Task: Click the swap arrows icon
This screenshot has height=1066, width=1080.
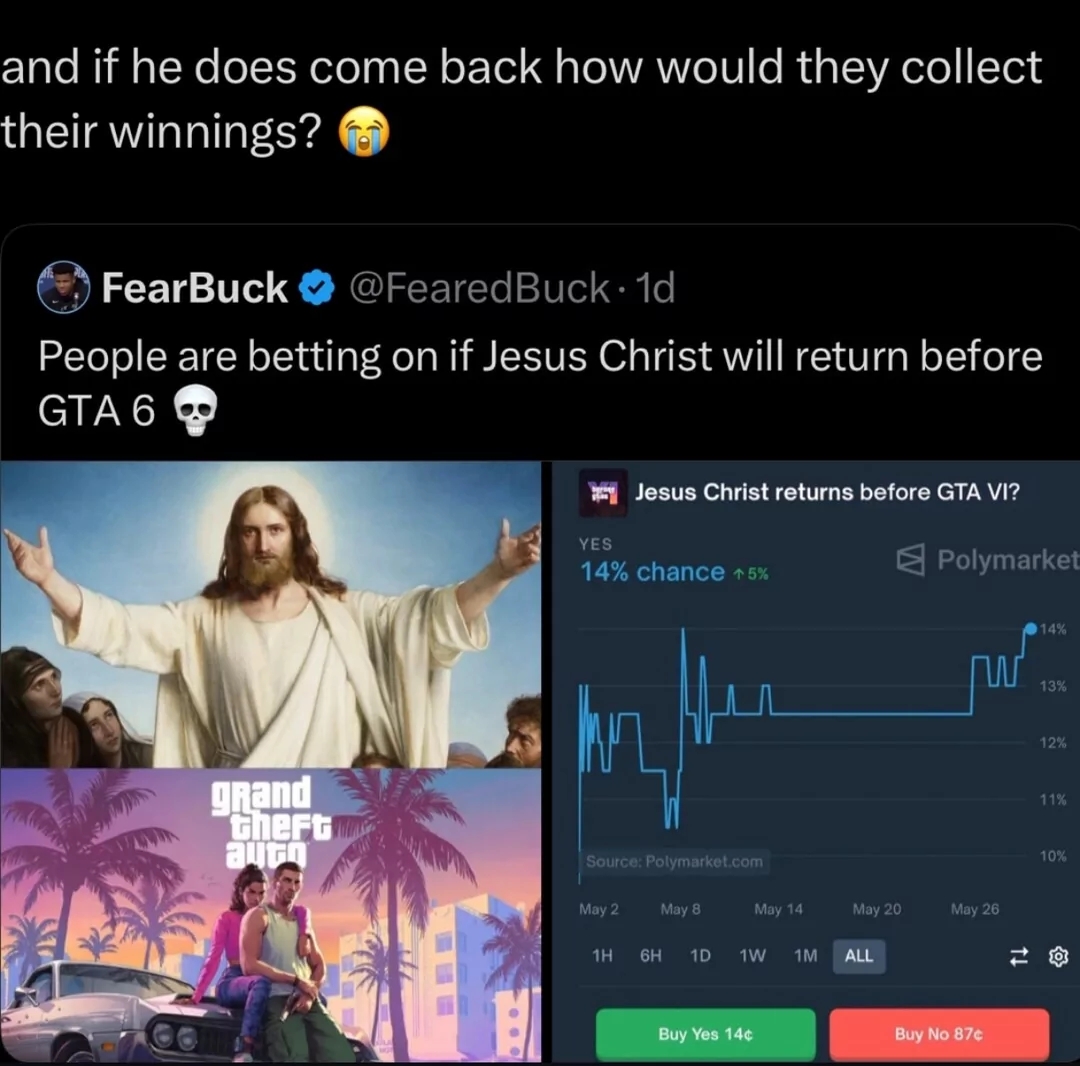Action: pos(1019,957)
